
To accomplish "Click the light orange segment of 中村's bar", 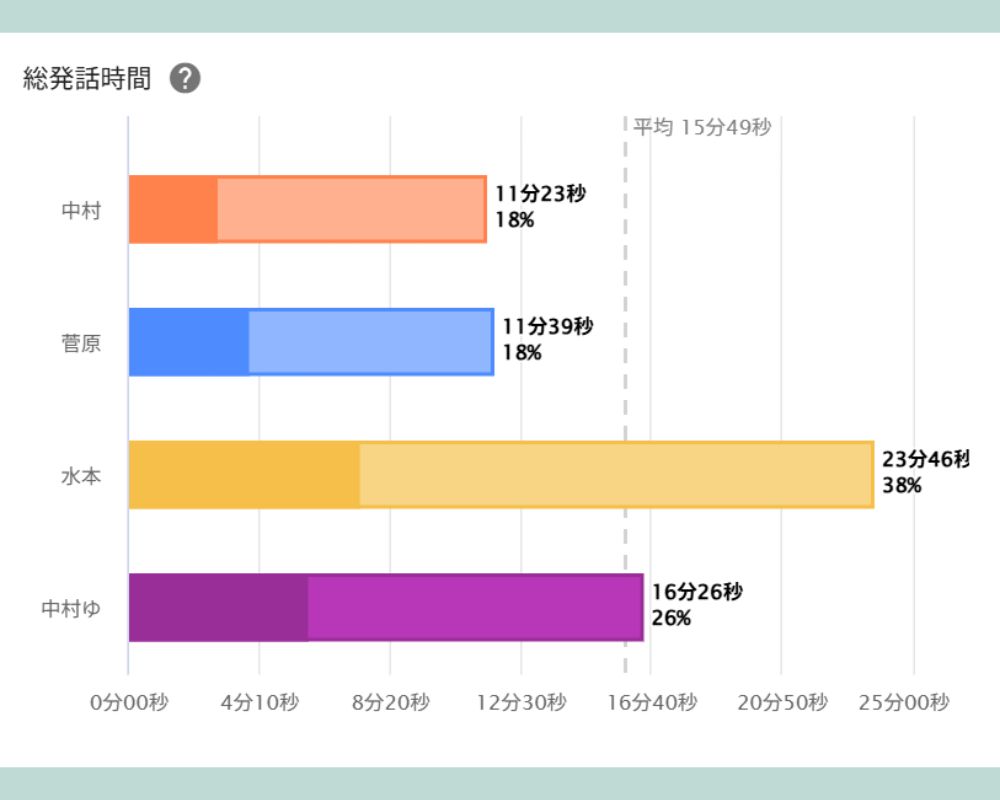I will [351, 209].
